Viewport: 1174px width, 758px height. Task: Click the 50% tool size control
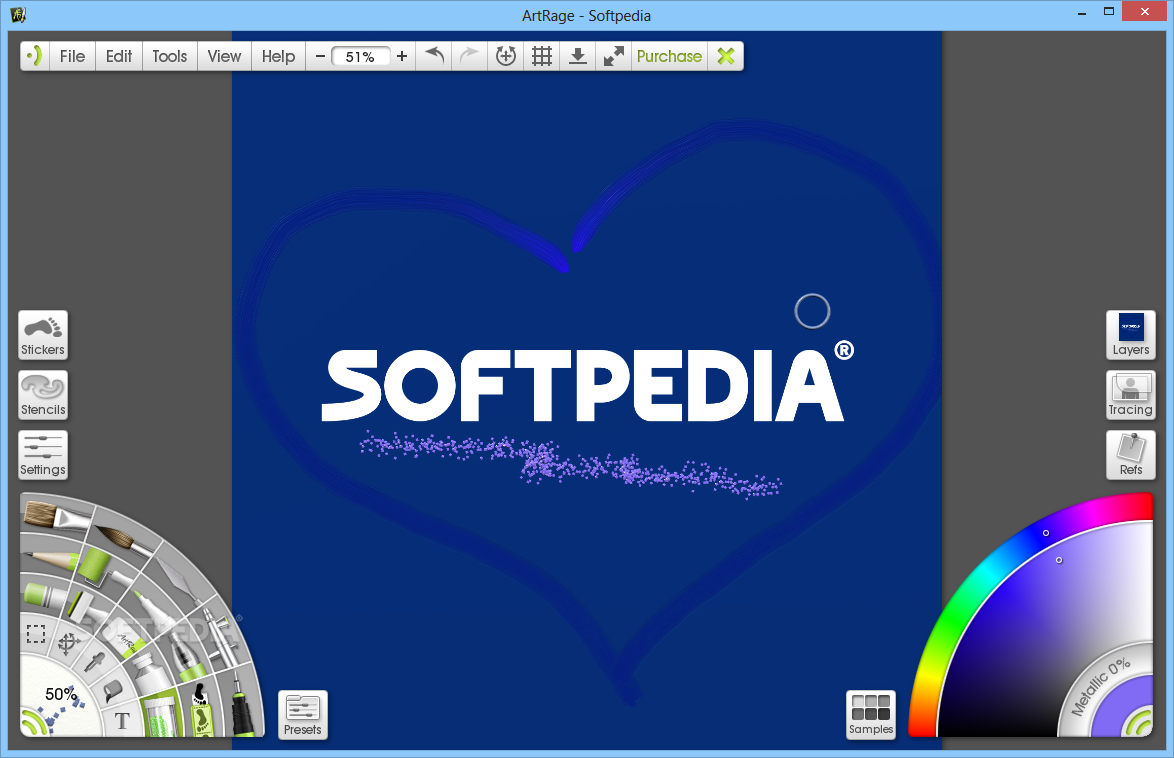point(60,694)
